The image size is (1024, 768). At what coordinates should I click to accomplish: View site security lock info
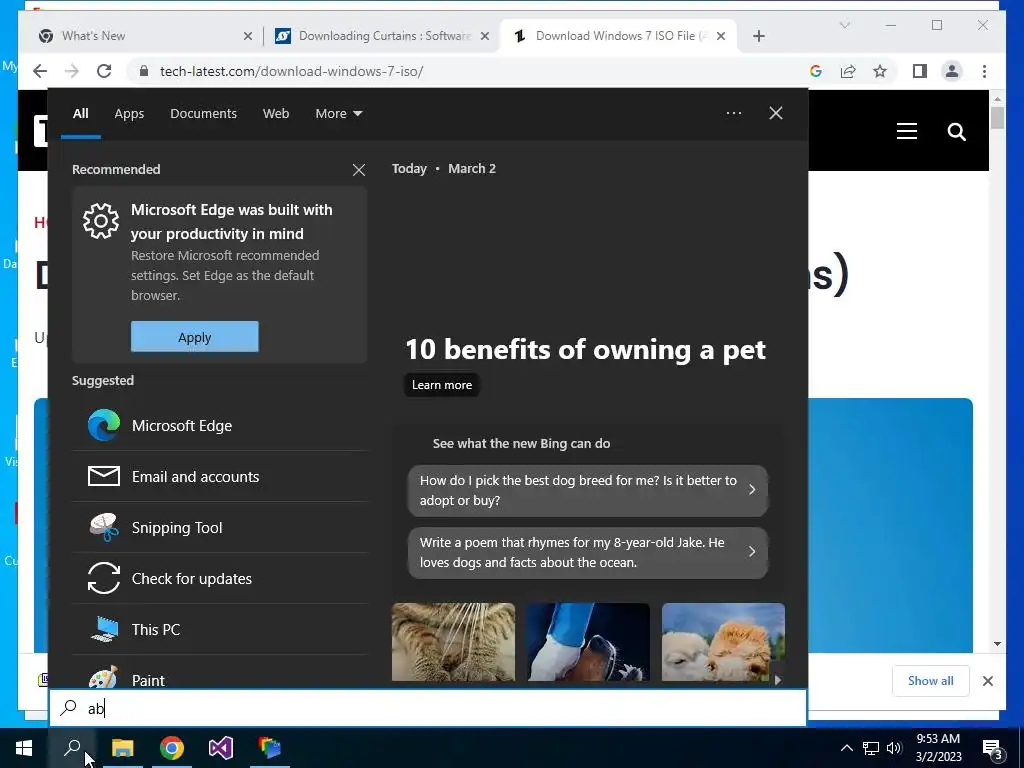tap(144, 71)
